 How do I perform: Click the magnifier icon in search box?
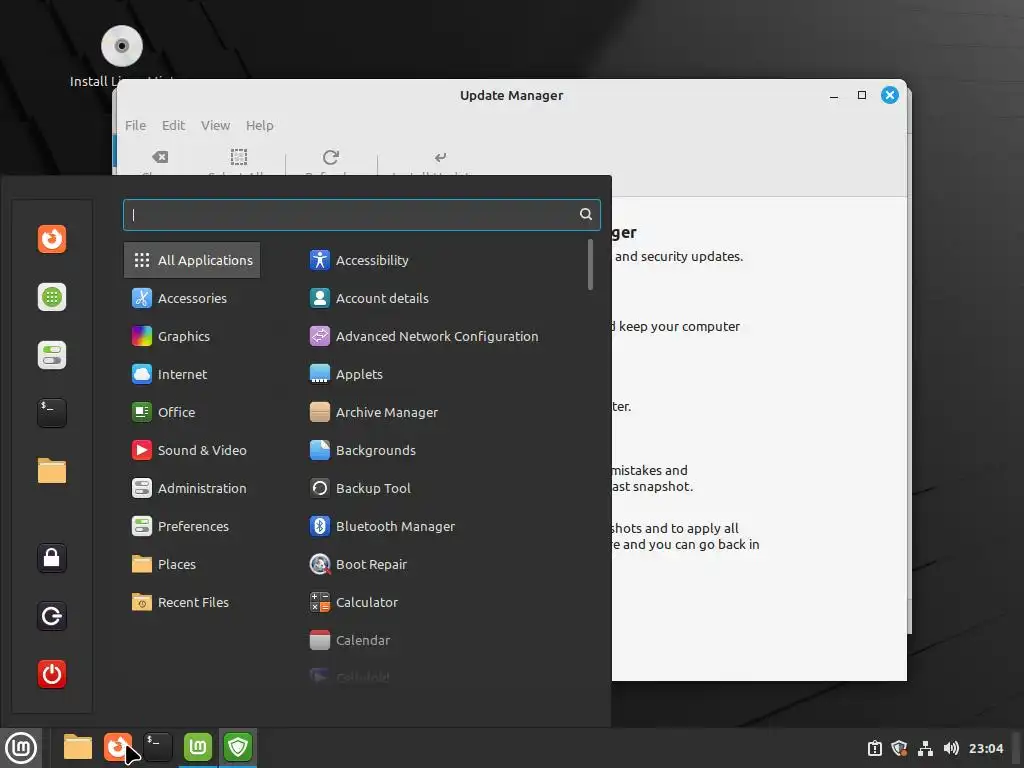[586, 214]
